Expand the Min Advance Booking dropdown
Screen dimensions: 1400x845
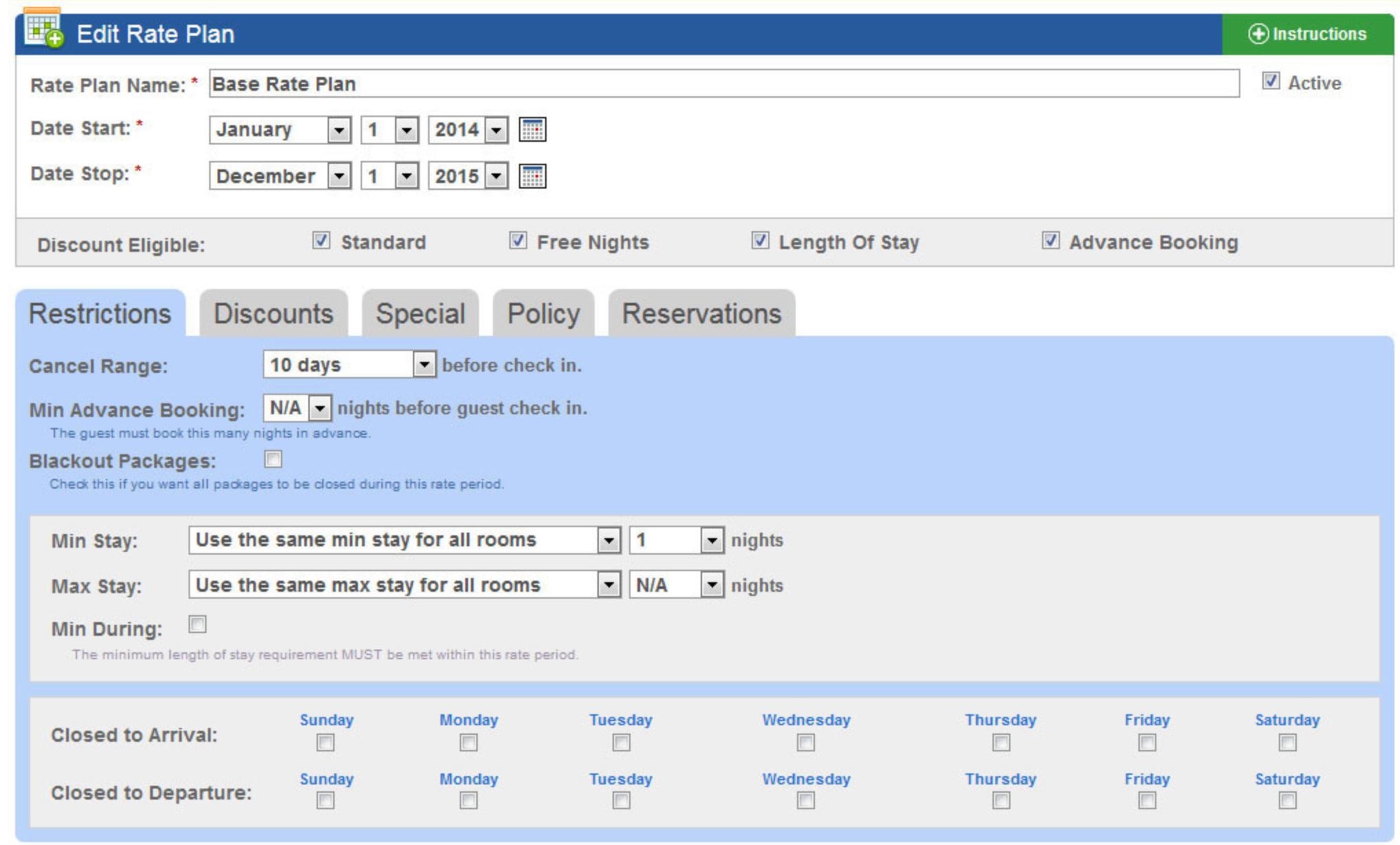pyautogui.click(x=319, y=408)
